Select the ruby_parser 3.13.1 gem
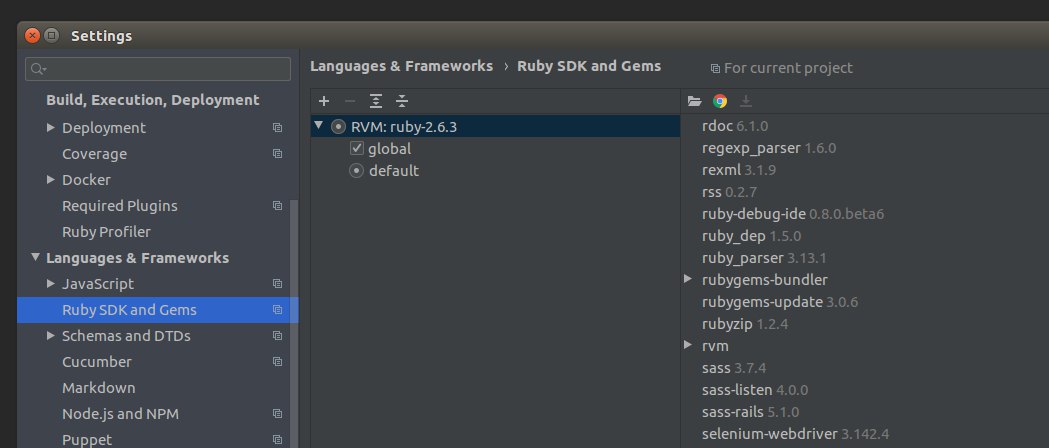 tap(764, 258)
